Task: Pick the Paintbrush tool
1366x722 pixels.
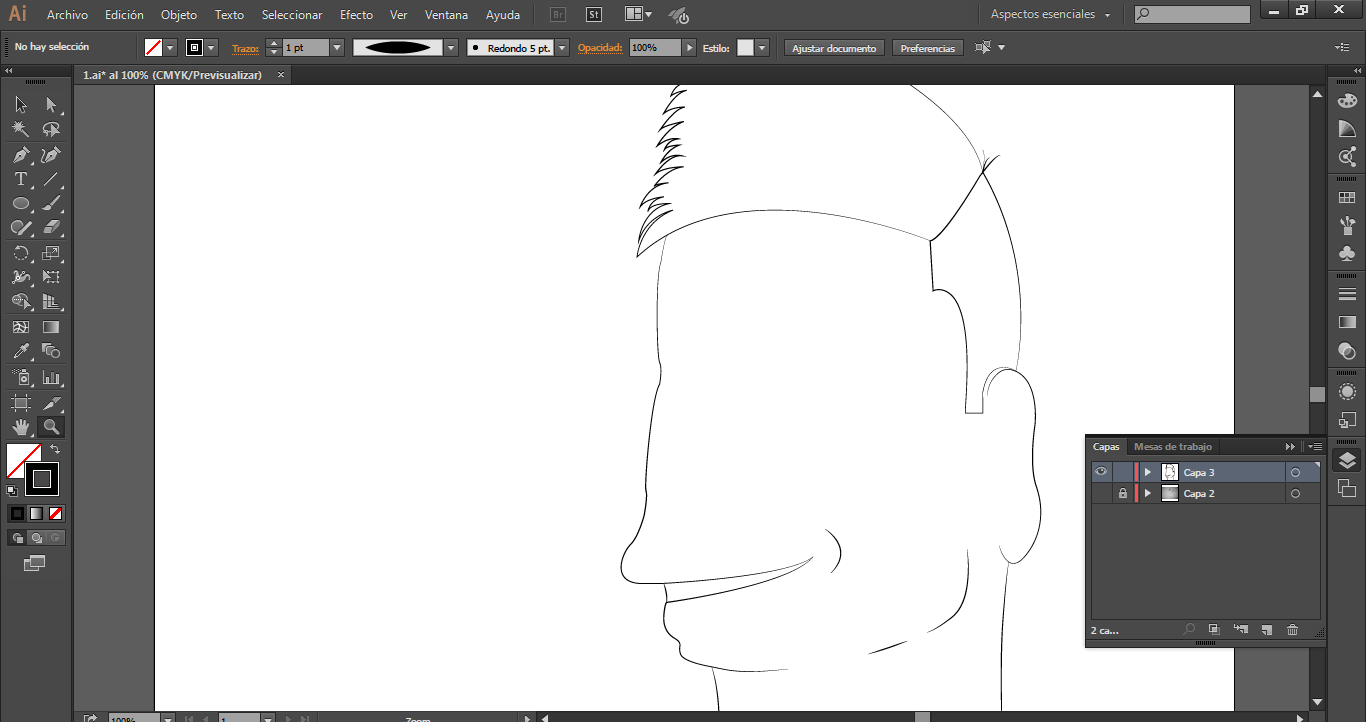Action: 51,204
